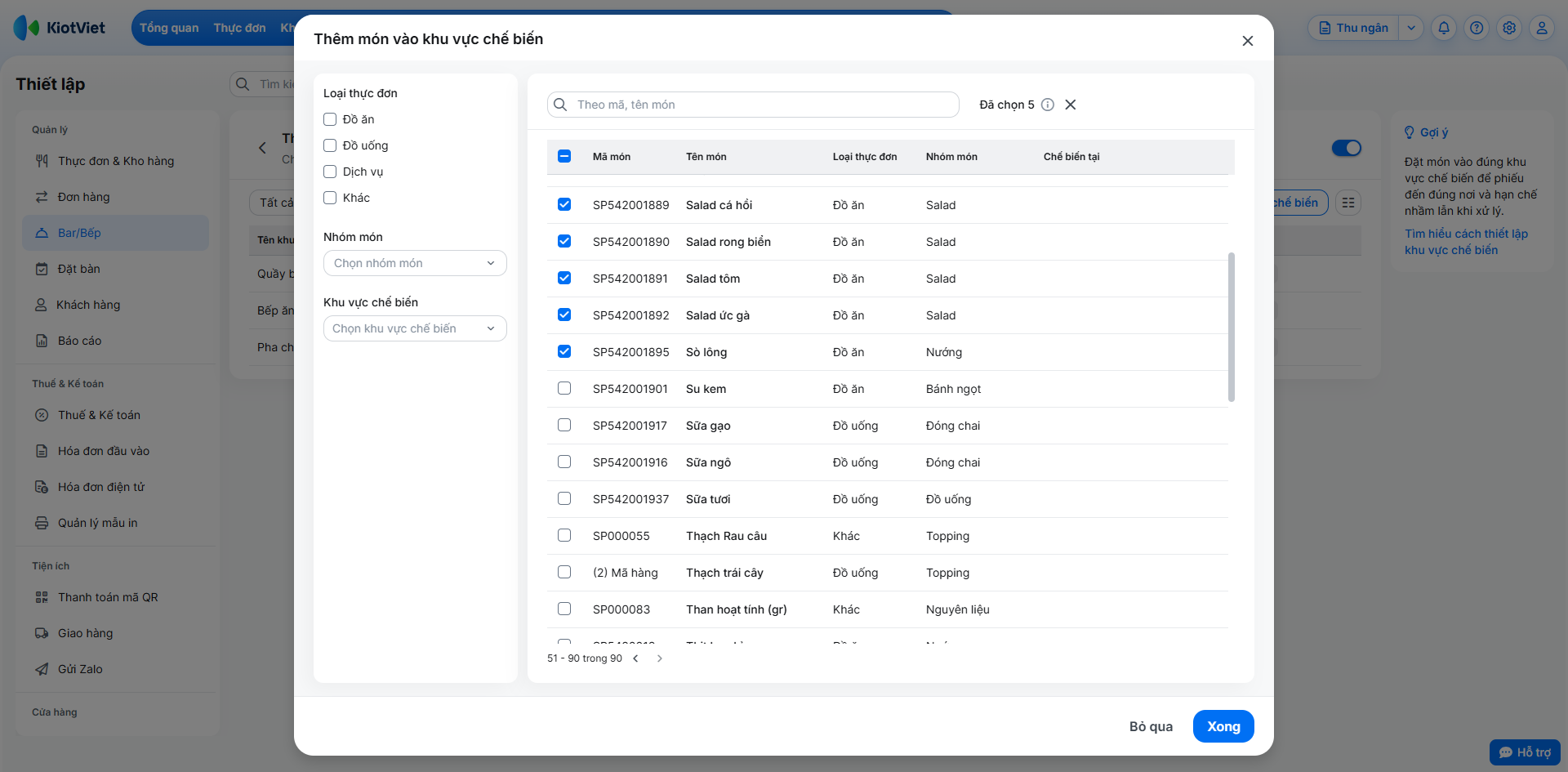This screenshot has width=1568, height=772.
Task: Open the Chọn nhóm món dropdown
Action: pos(415,263)
